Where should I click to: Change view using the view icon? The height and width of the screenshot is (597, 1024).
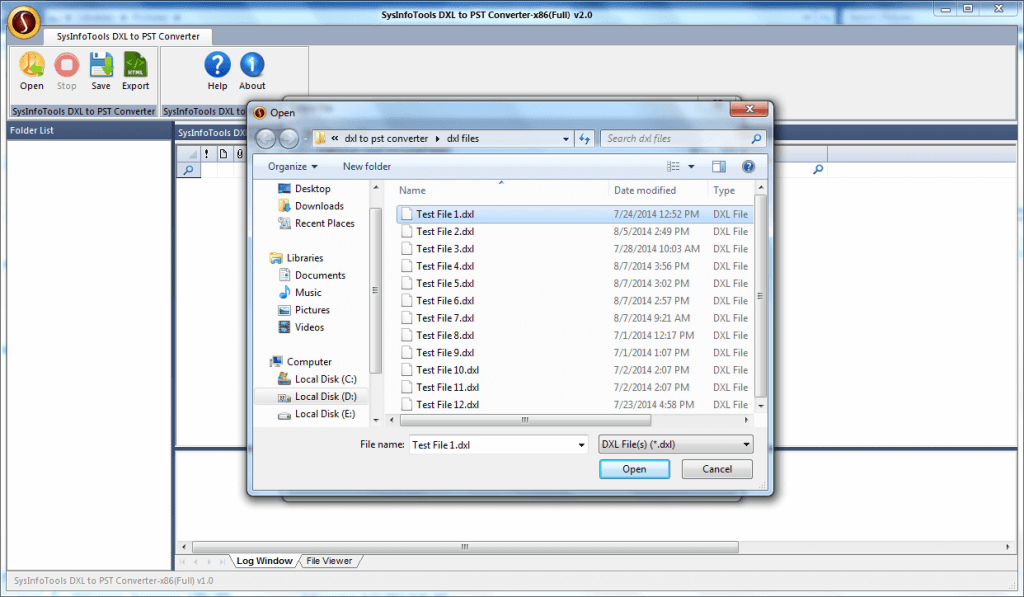[x=673, y=167]
